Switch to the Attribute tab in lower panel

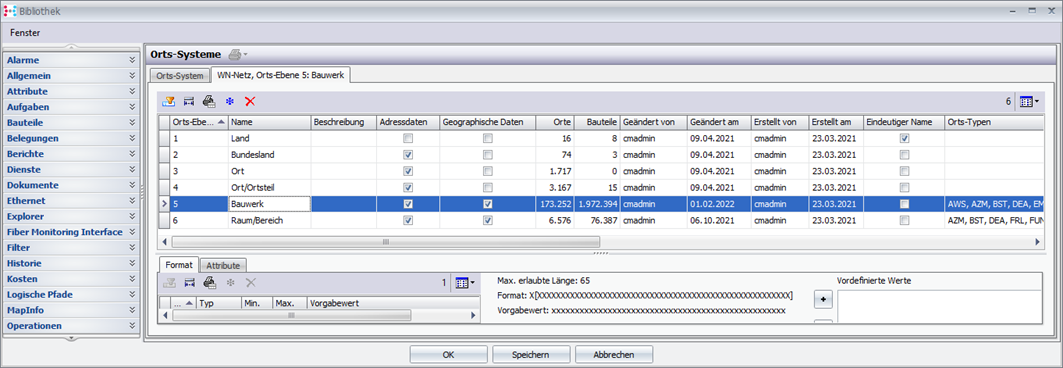(x=224, y=266)
